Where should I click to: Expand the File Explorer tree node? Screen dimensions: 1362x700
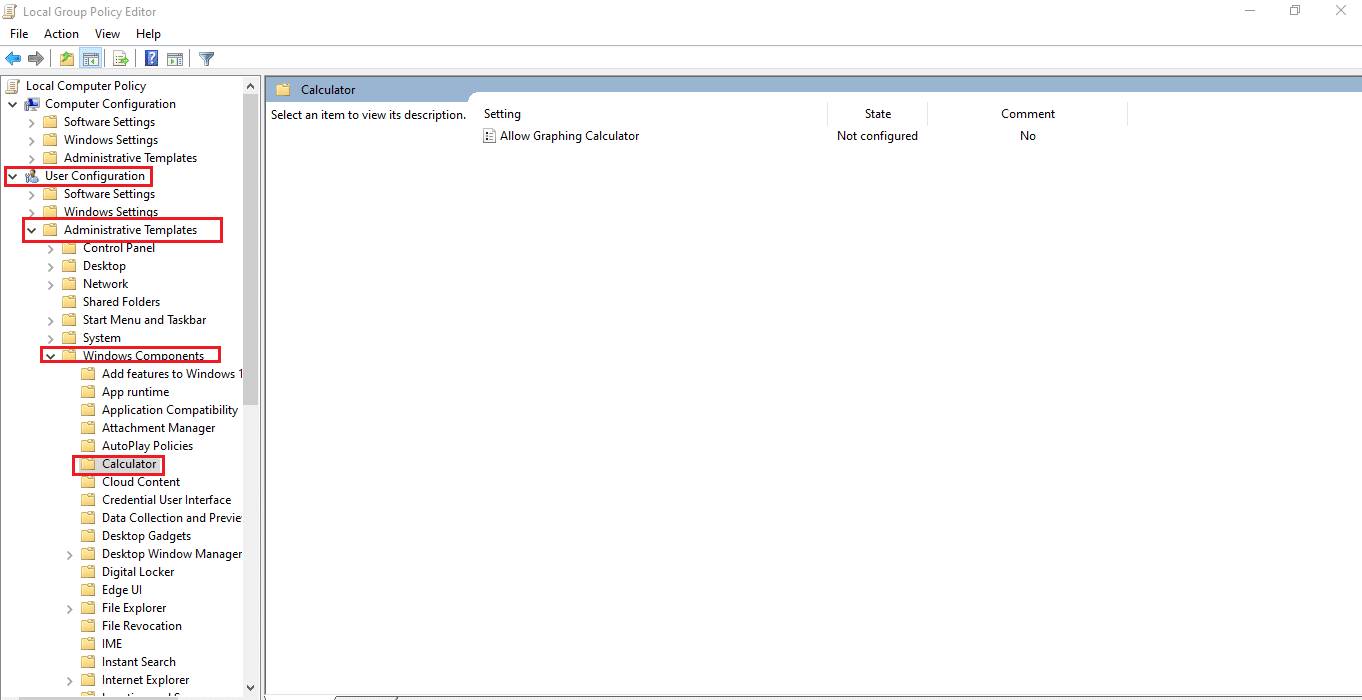click(x=69, y=608)
